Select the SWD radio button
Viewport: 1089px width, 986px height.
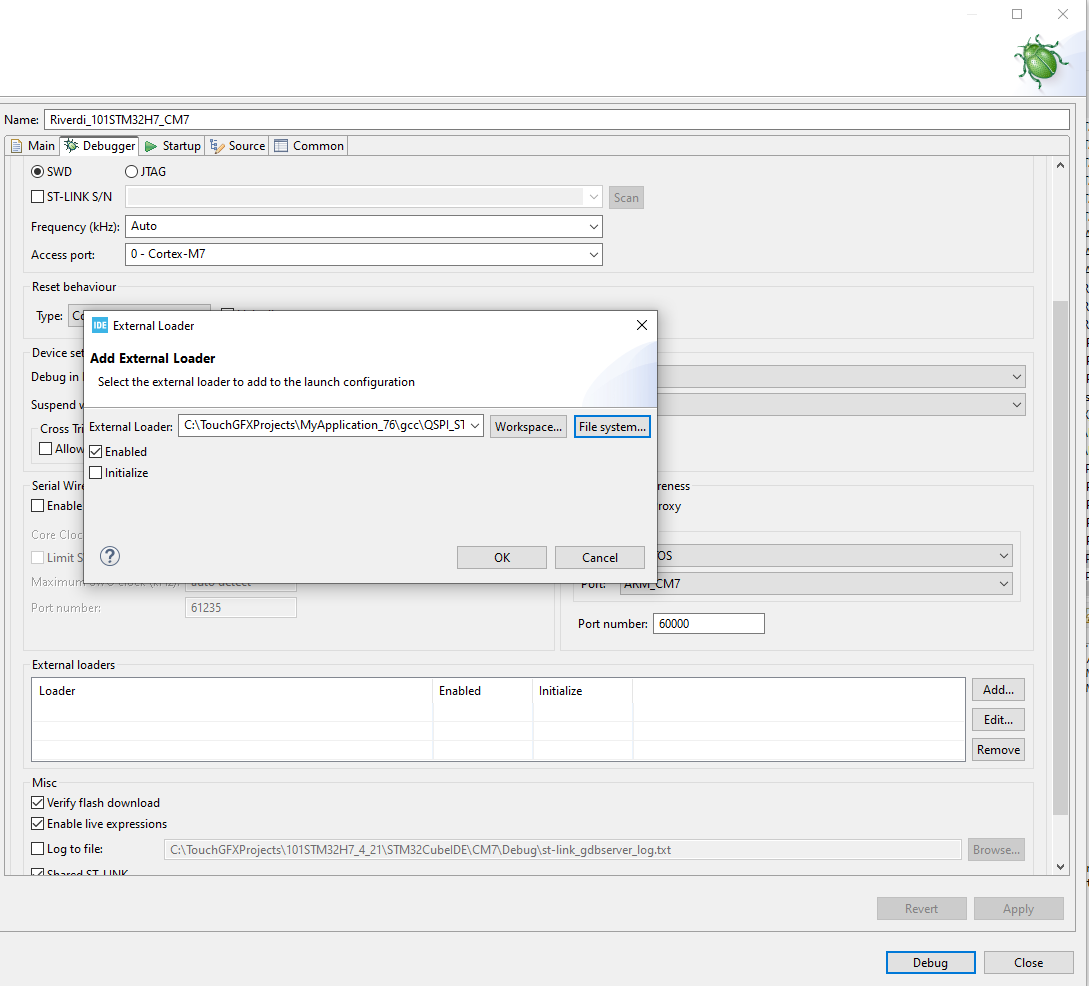pyautogui.click(x=38, y=172)
